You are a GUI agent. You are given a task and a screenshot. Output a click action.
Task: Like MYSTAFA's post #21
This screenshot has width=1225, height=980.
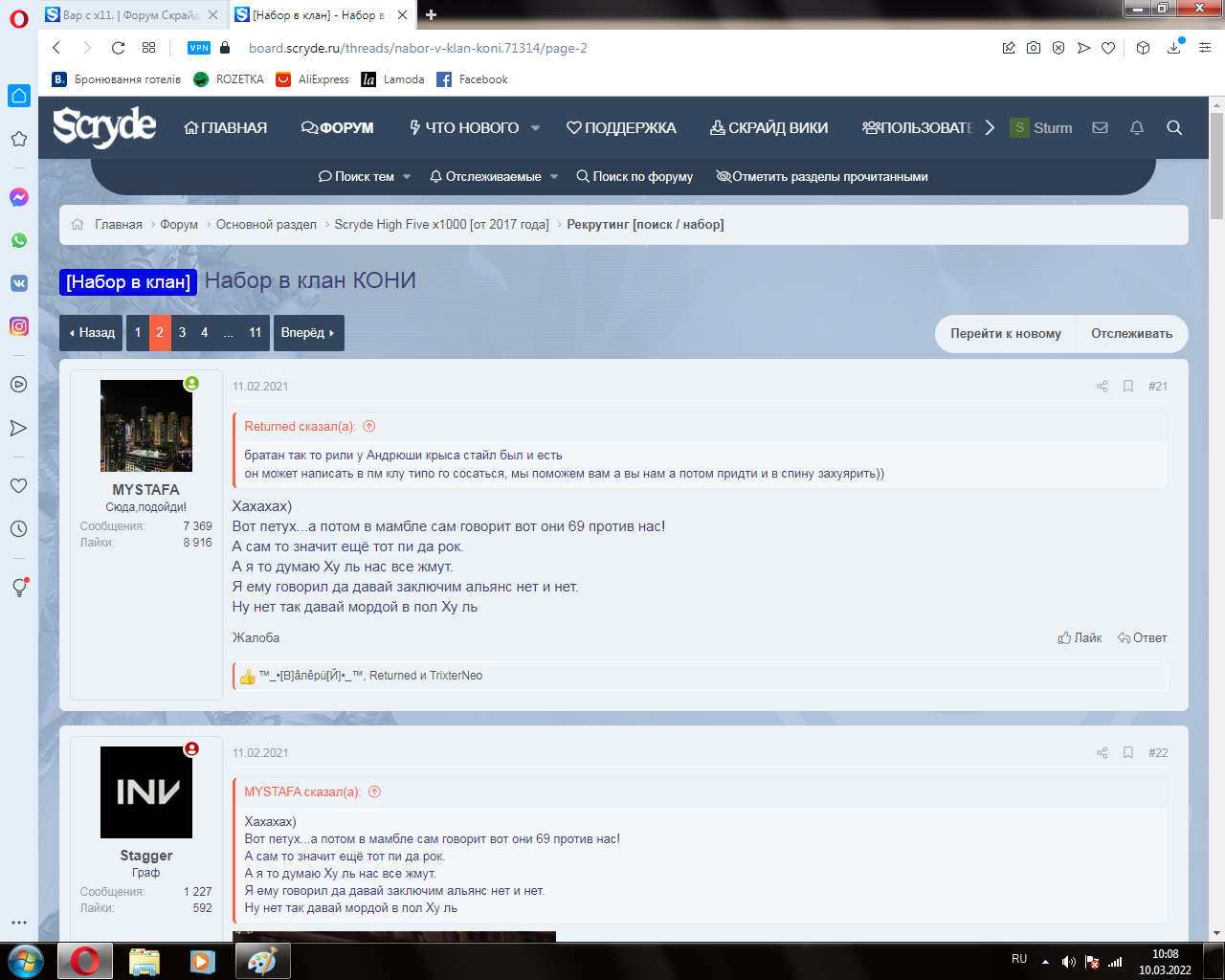pos(1080,638)
